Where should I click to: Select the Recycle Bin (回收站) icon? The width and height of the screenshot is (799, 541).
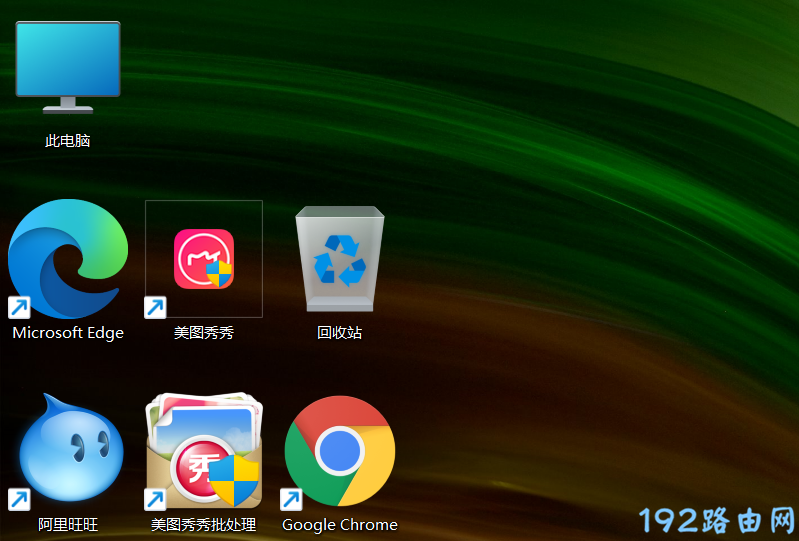coord(340,259)
